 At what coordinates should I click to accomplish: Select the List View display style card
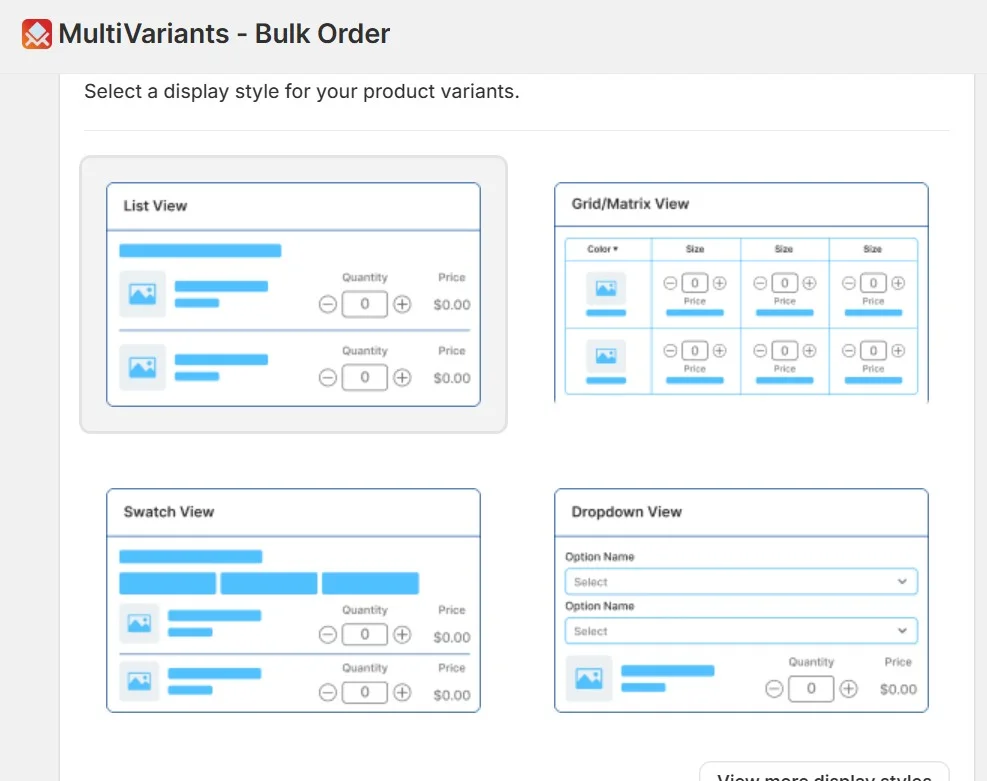(293, 295)
